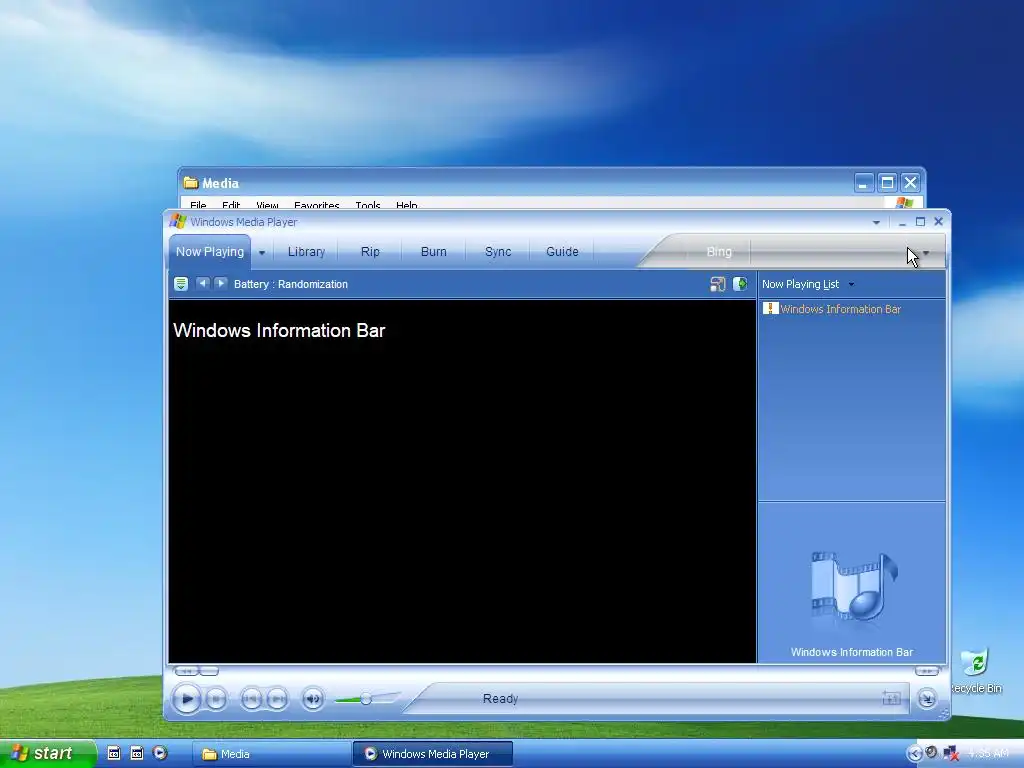Image resolution: width=1024 pixels, height=768 pixels.
Task: Switch to Media folder taskbar button
Action: tap(272, 754)
